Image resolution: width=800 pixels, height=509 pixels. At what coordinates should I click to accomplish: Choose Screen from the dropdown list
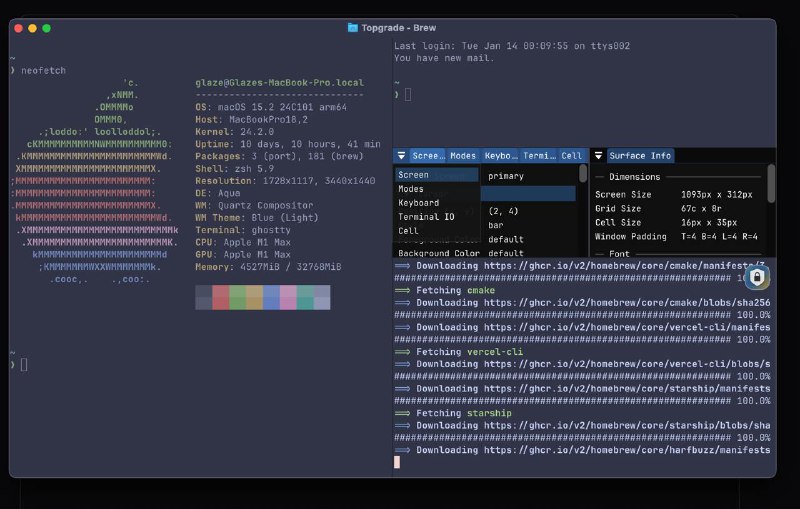point(414,175)
